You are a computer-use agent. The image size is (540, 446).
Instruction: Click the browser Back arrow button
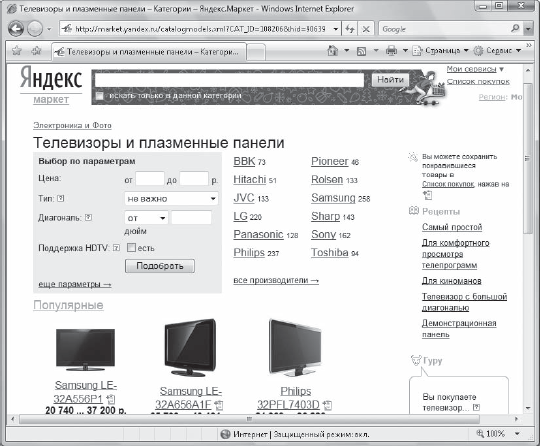pyautogui.click(x=16, y=29)
